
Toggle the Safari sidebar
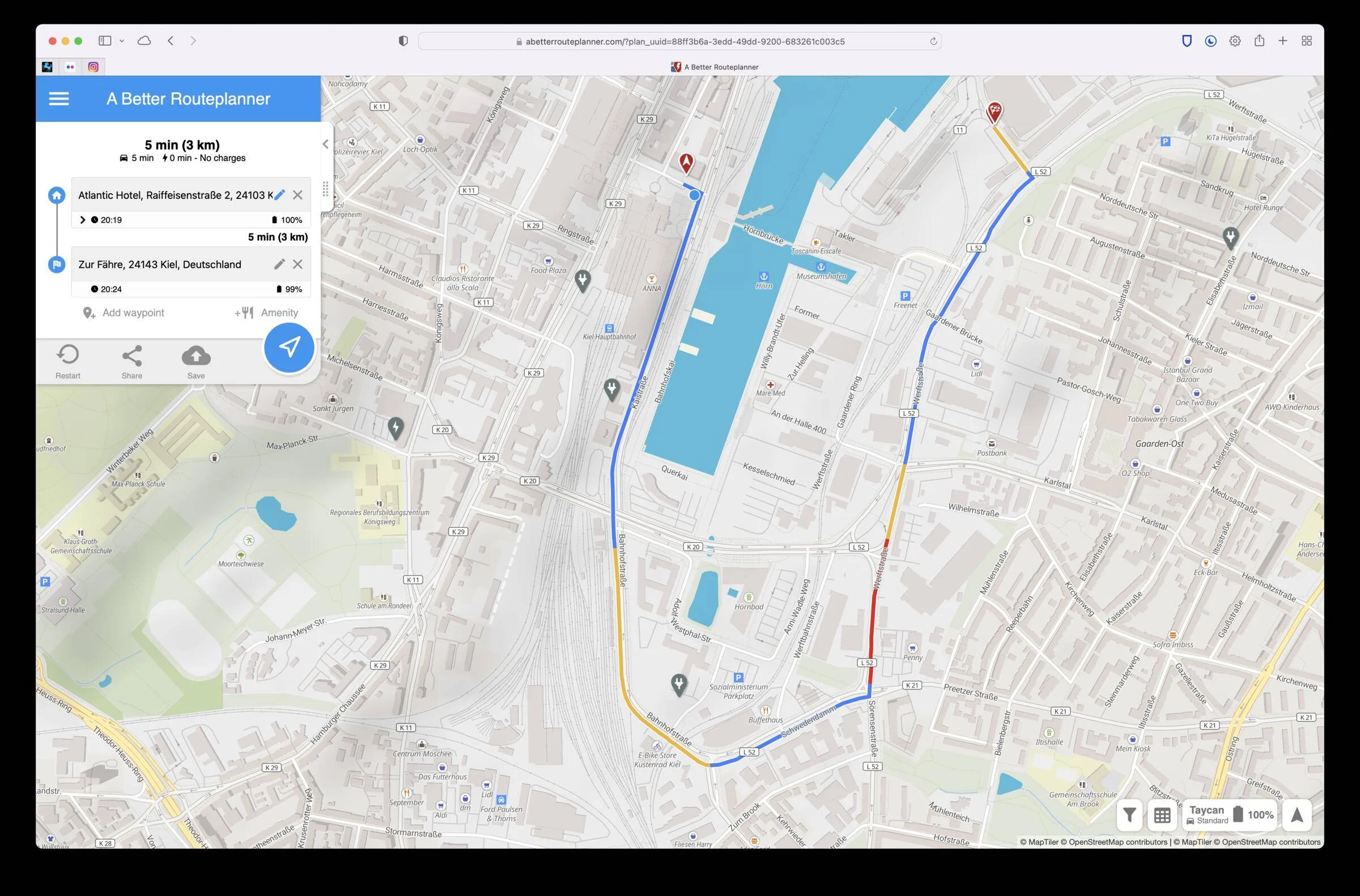[105, 41]
